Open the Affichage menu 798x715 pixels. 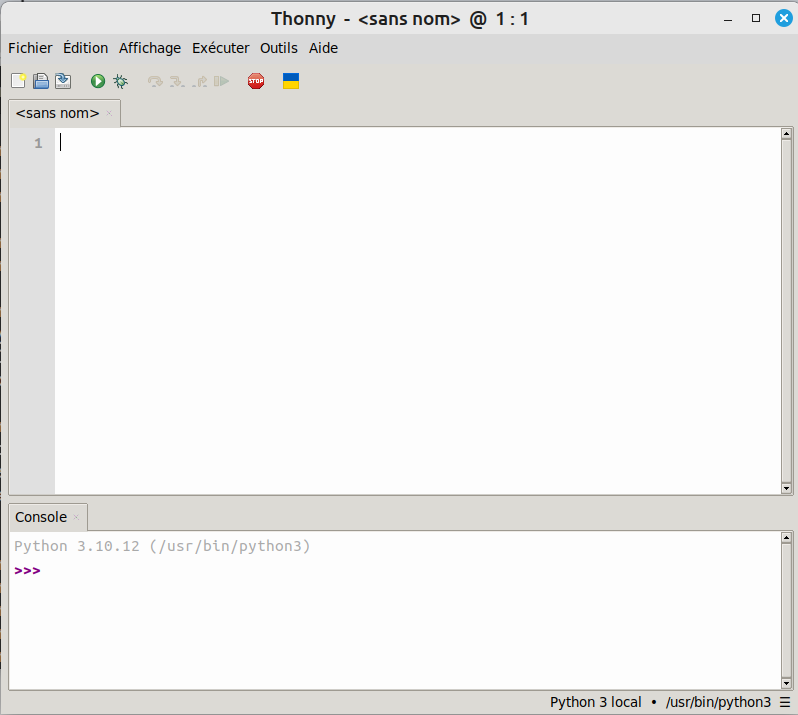tap(150, 48)
